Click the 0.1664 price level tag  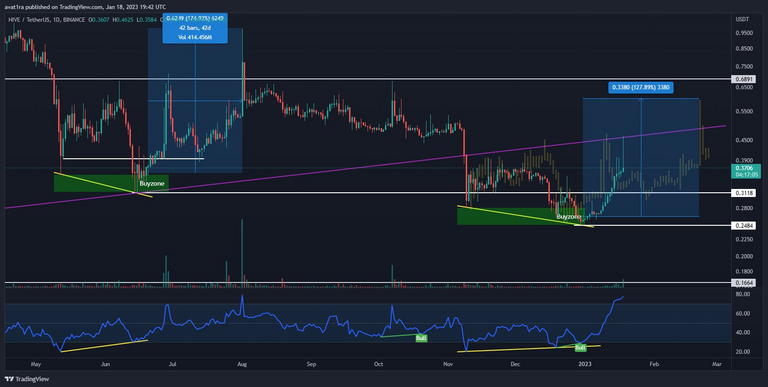(744, 283)
